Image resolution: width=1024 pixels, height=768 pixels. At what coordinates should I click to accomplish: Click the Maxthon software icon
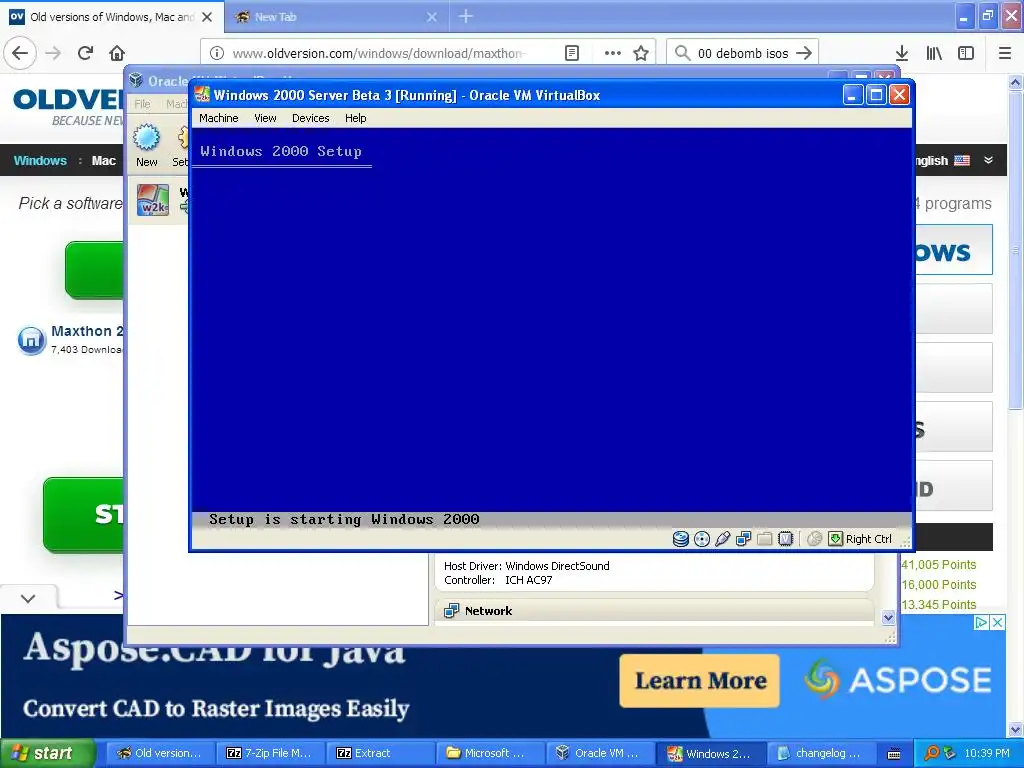(31, 340)
